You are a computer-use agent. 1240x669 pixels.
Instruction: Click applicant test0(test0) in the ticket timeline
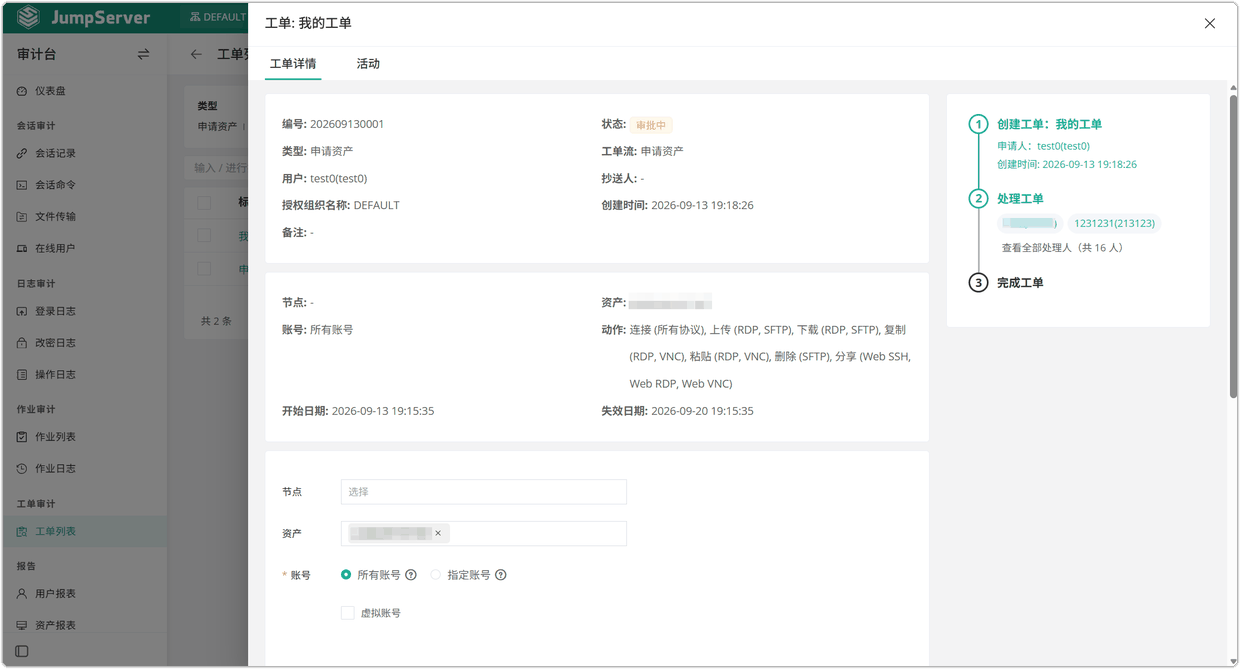(1063, 146)
